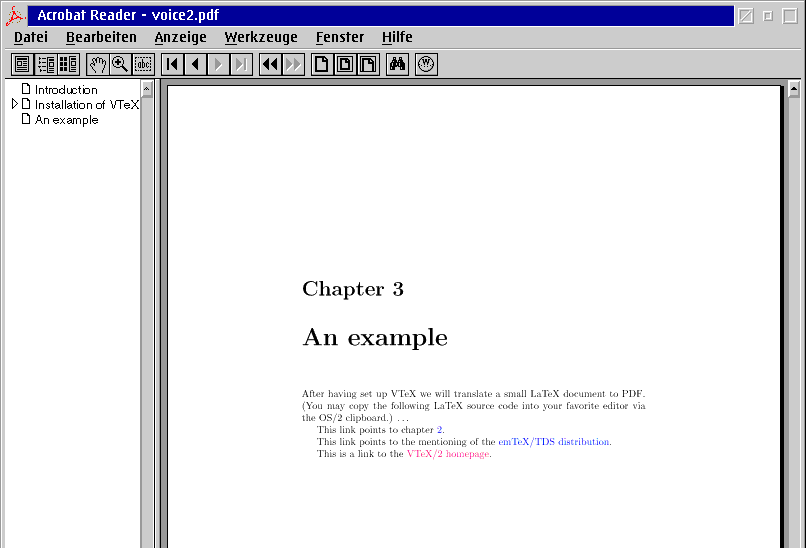Click the Chapter 3 heading text
This screenshot has height=548, width=806.
click(353, 289)
